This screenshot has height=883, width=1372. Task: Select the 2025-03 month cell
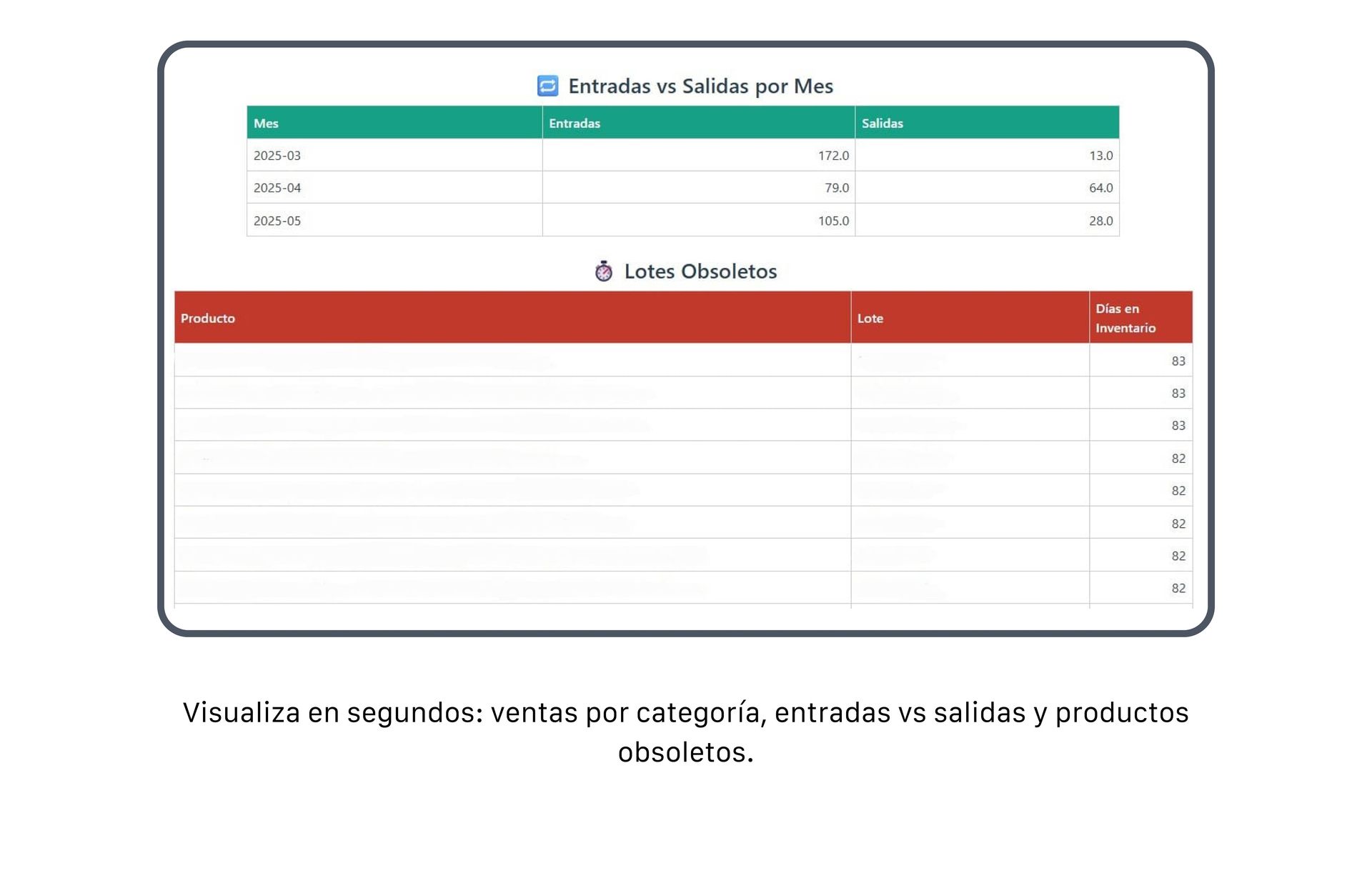coord(277,155)
